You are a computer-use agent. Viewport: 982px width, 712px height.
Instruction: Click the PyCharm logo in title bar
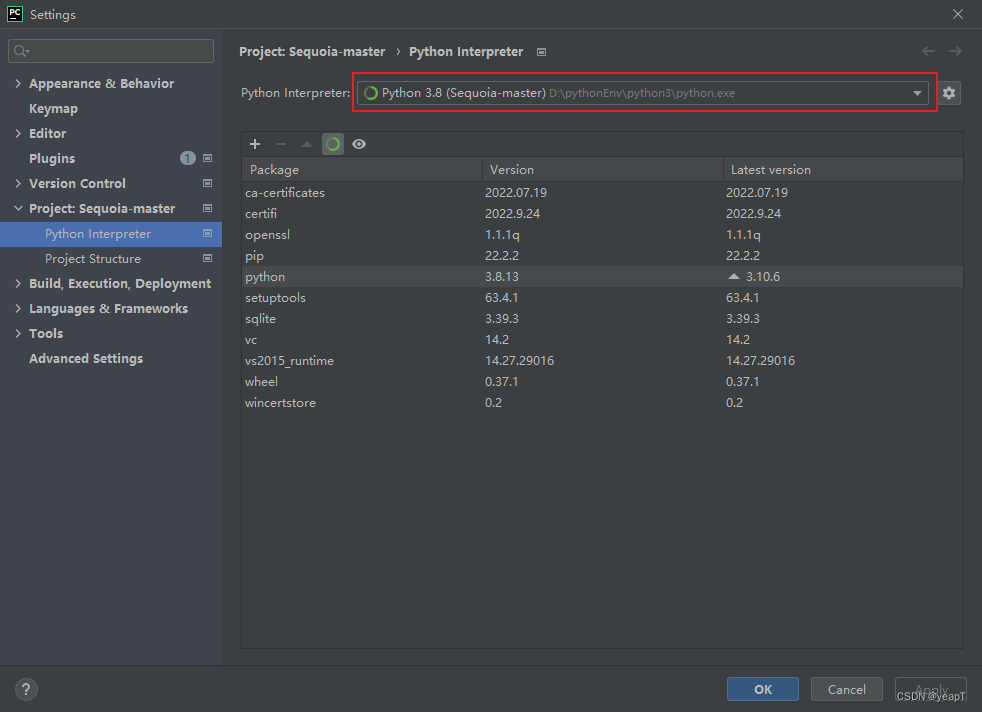pyautogui.click(x=14, y=14)
